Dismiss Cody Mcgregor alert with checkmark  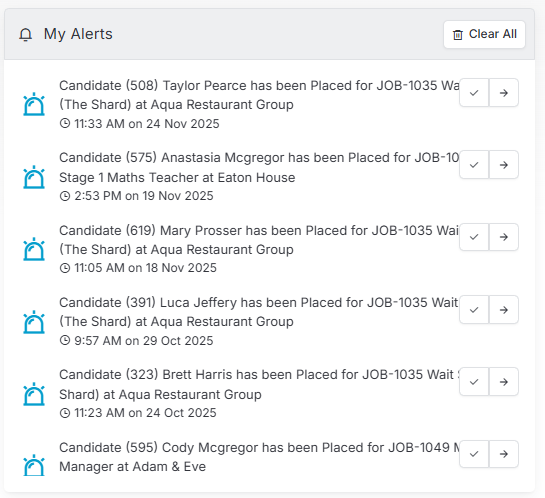(x=474, y=454)
